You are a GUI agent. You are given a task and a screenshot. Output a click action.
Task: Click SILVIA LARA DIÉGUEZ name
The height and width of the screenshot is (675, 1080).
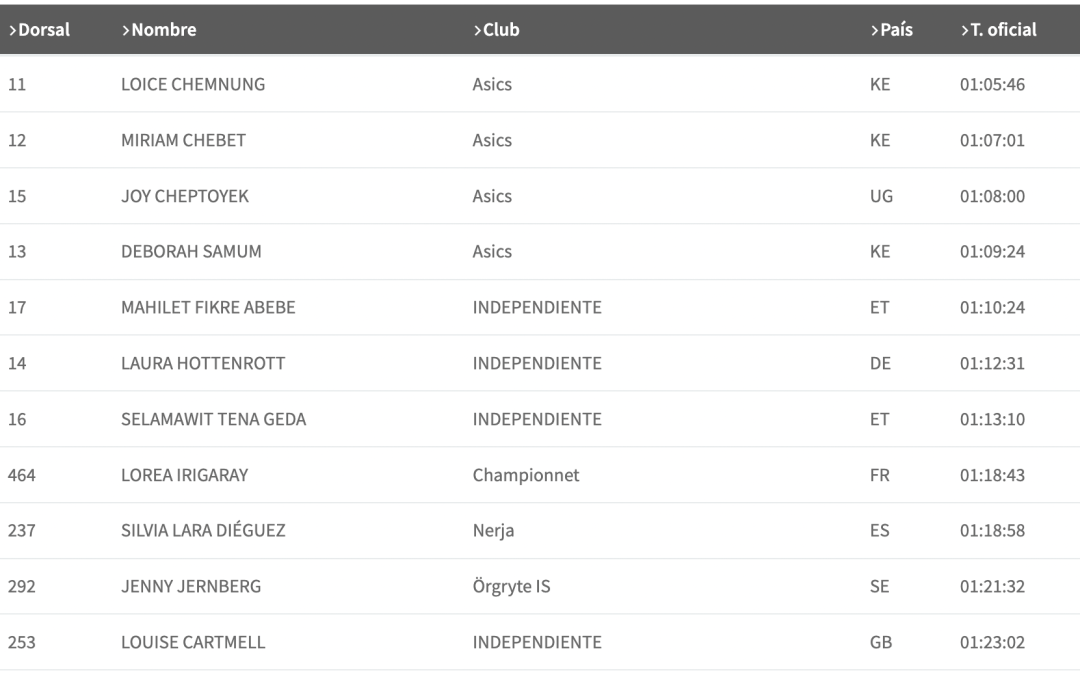click(x=203, y=531)
